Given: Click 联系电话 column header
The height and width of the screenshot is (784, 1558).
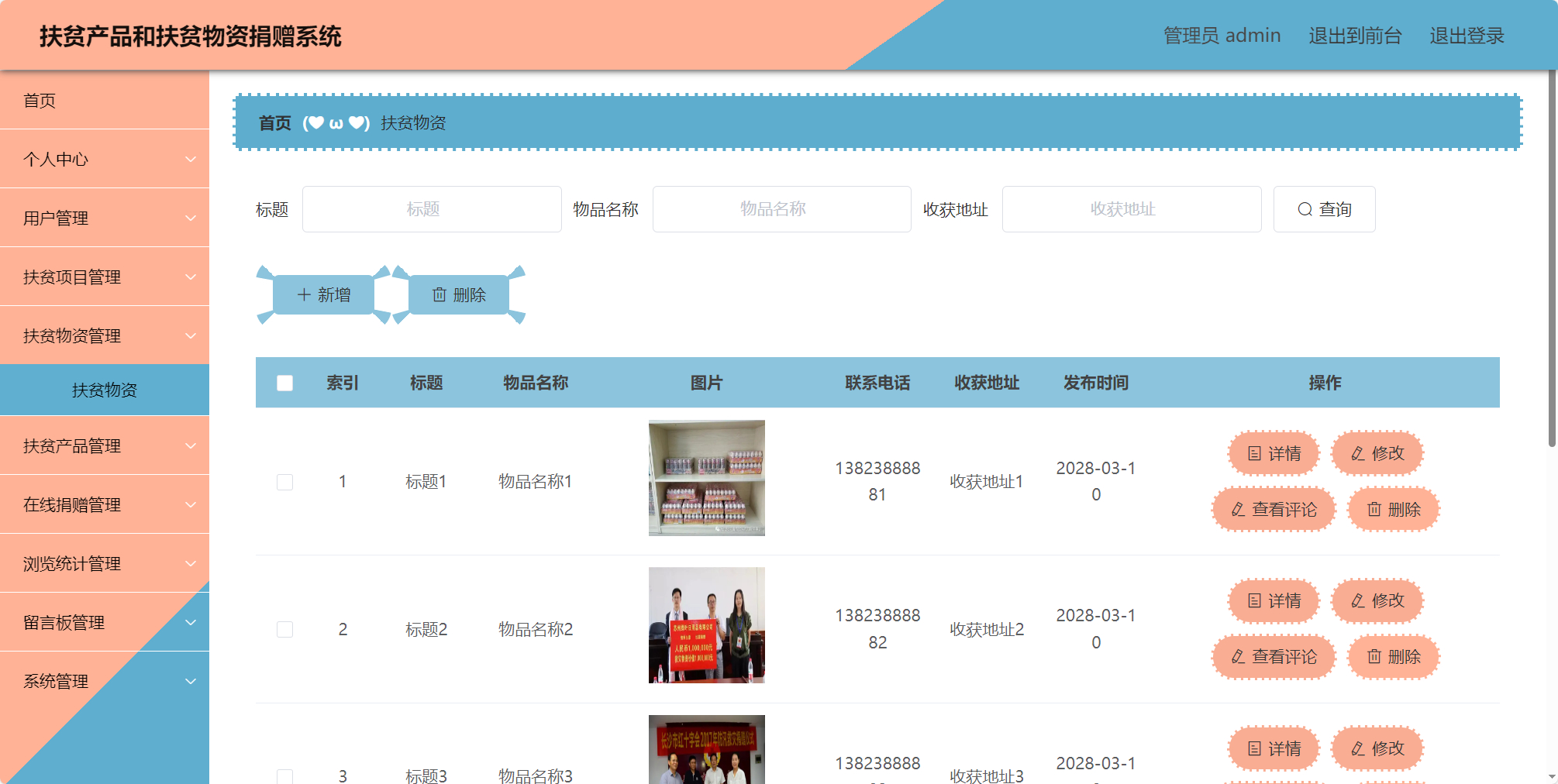Looking at the screenshot, I should [x=877, y=383].
